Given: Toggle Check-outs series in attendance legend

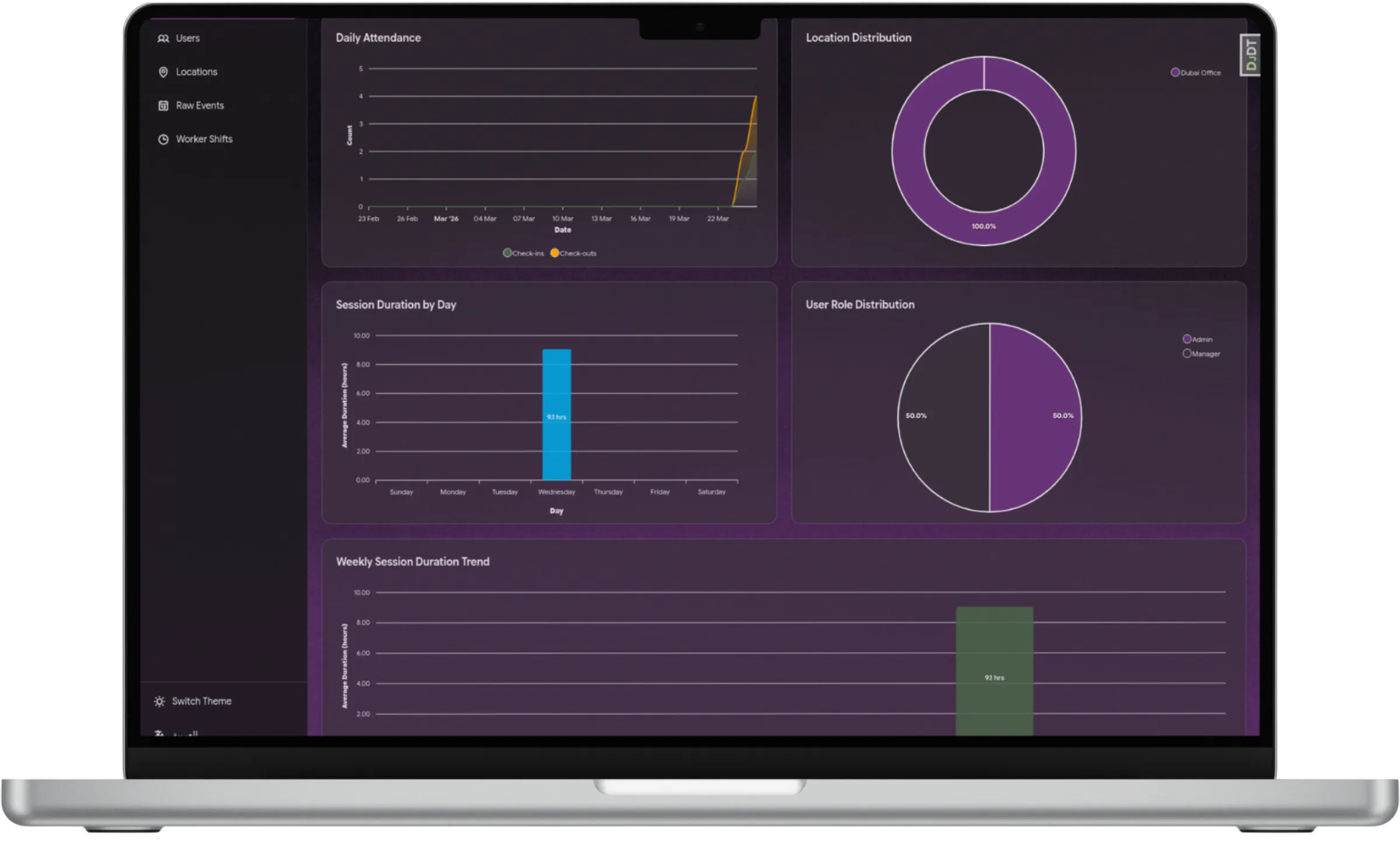Looking at the screenshot, I should point(573,253).
